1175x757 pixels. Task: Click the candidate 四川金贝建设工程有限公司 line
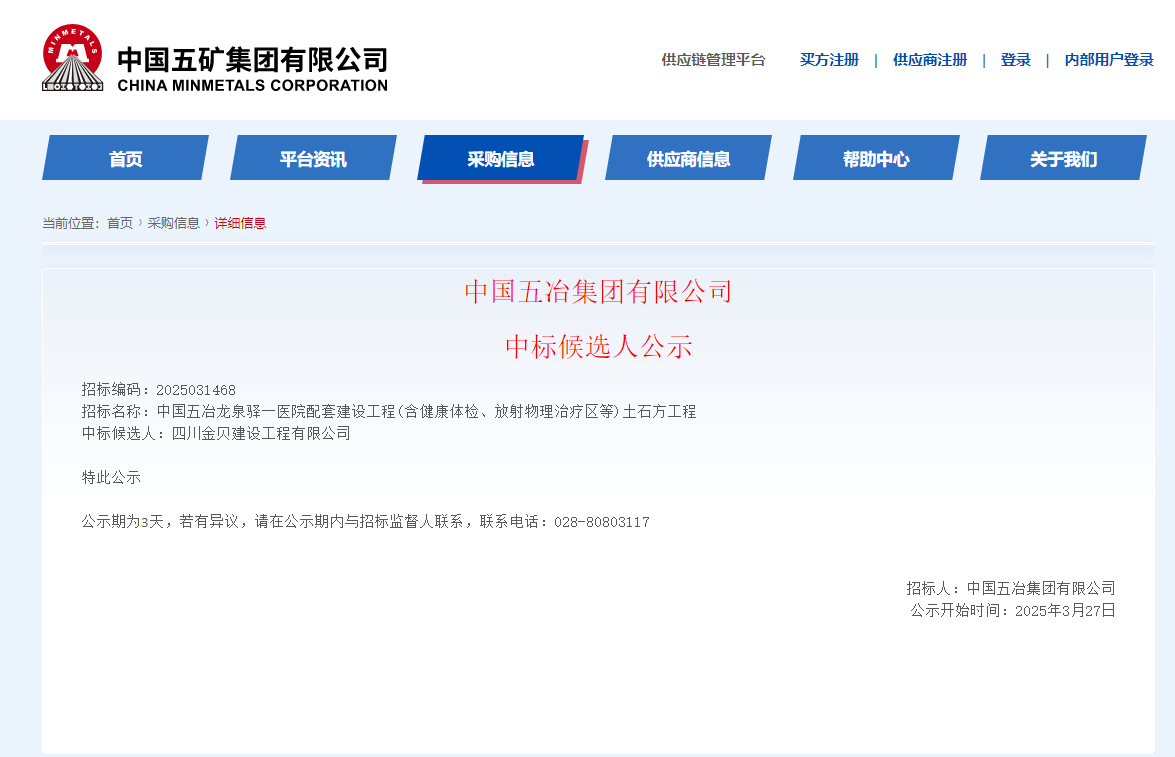[x=216, y=433]
